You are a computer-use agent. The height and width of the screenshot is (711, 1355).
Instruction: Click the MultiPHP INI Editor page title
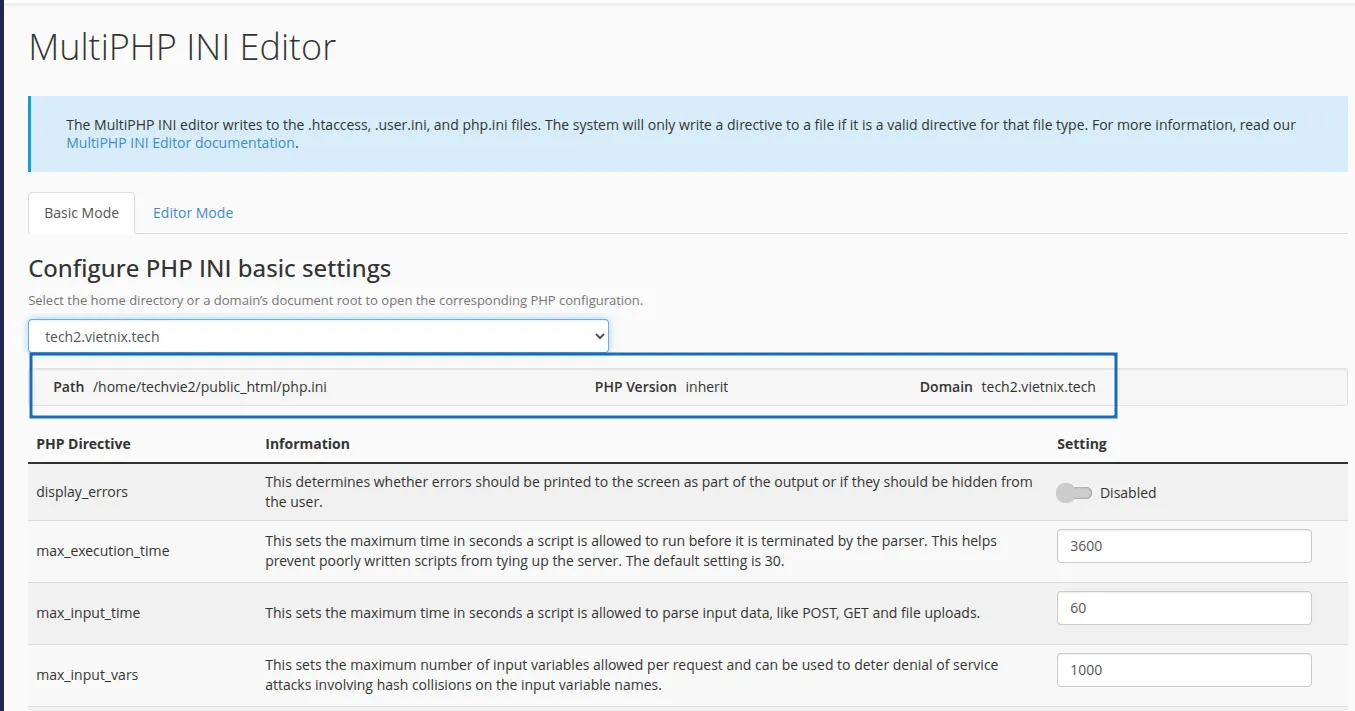pos(182,47)
